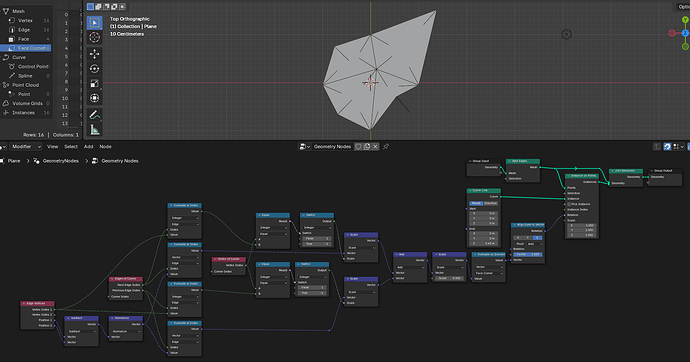Select the Edge domain in spreadsheet
Image resolution: width=690 pixels, height=362 pixels.
pyautogui.click(x=24, y=29)
